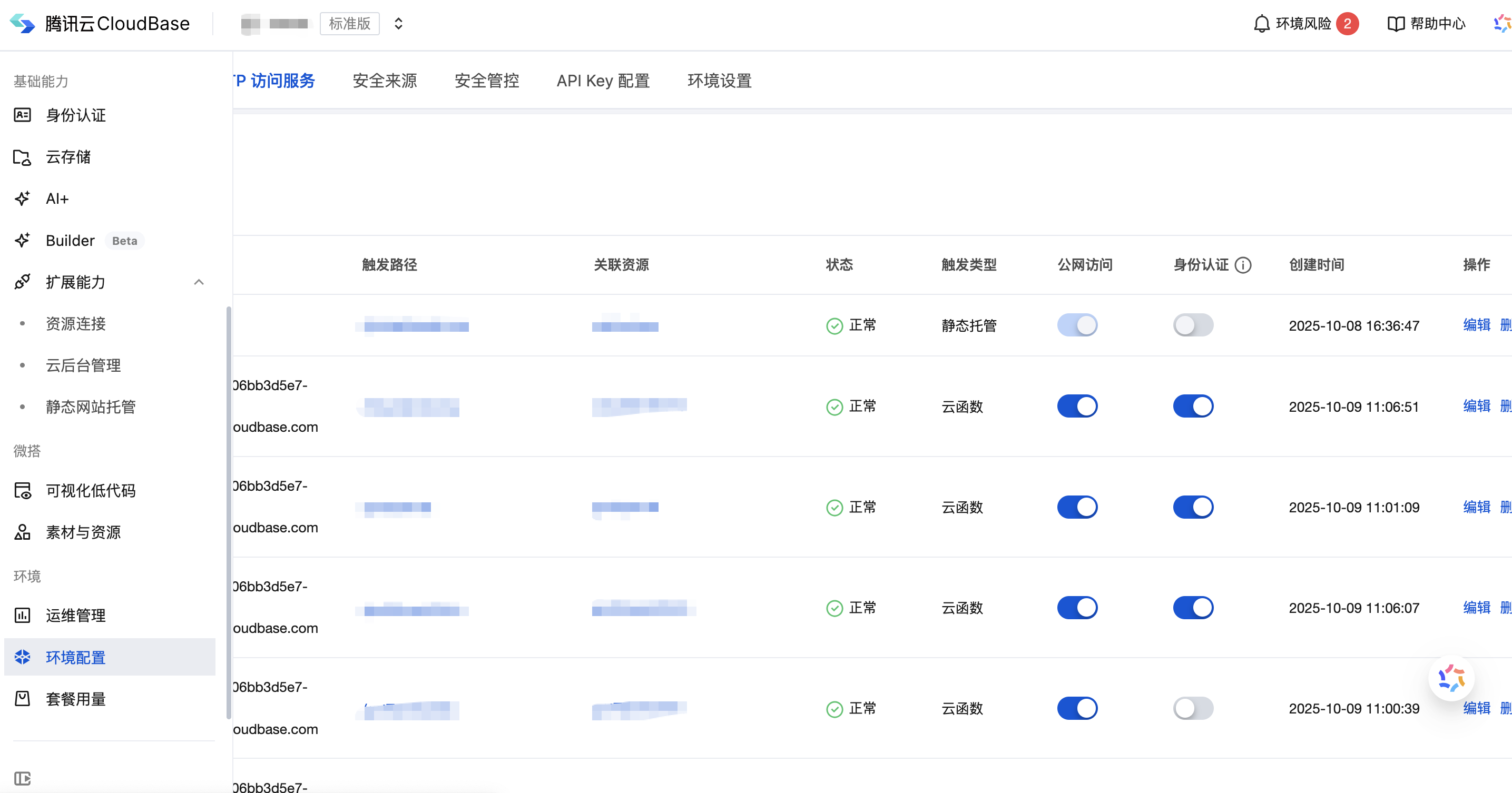
Task: Collapse the 扩展能力 menu chevron
Action: (x=199, y=282)
